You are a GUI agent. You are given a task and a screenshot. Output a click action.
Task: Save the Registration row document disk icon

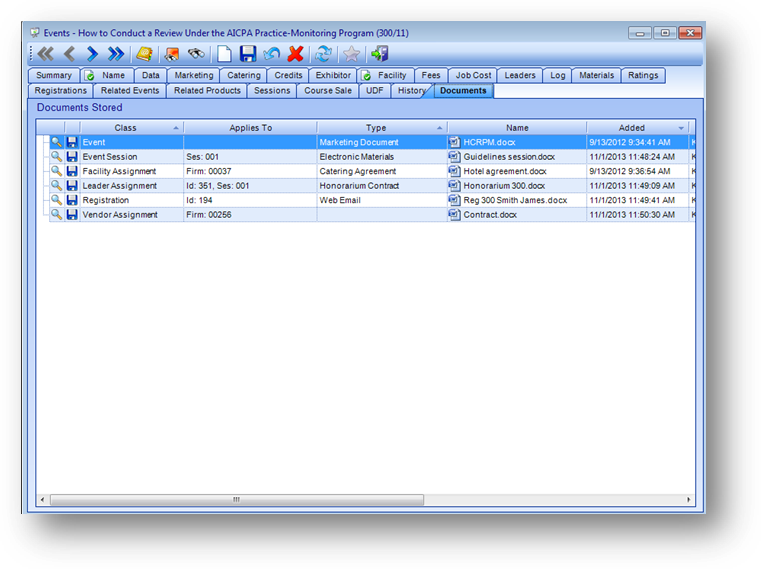click(x=72, y=200)
